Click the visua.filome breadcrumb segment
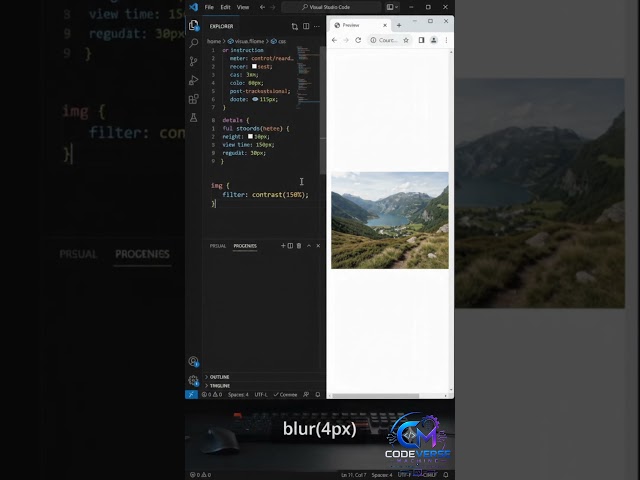 [246, 41]
